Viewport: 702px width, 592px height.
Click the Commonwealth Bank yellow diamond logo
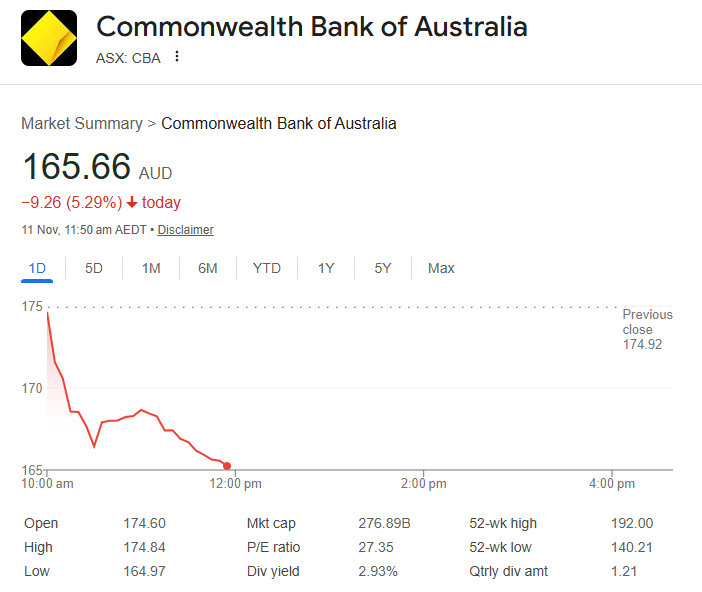pyautogui.click(x=48, y=38)
